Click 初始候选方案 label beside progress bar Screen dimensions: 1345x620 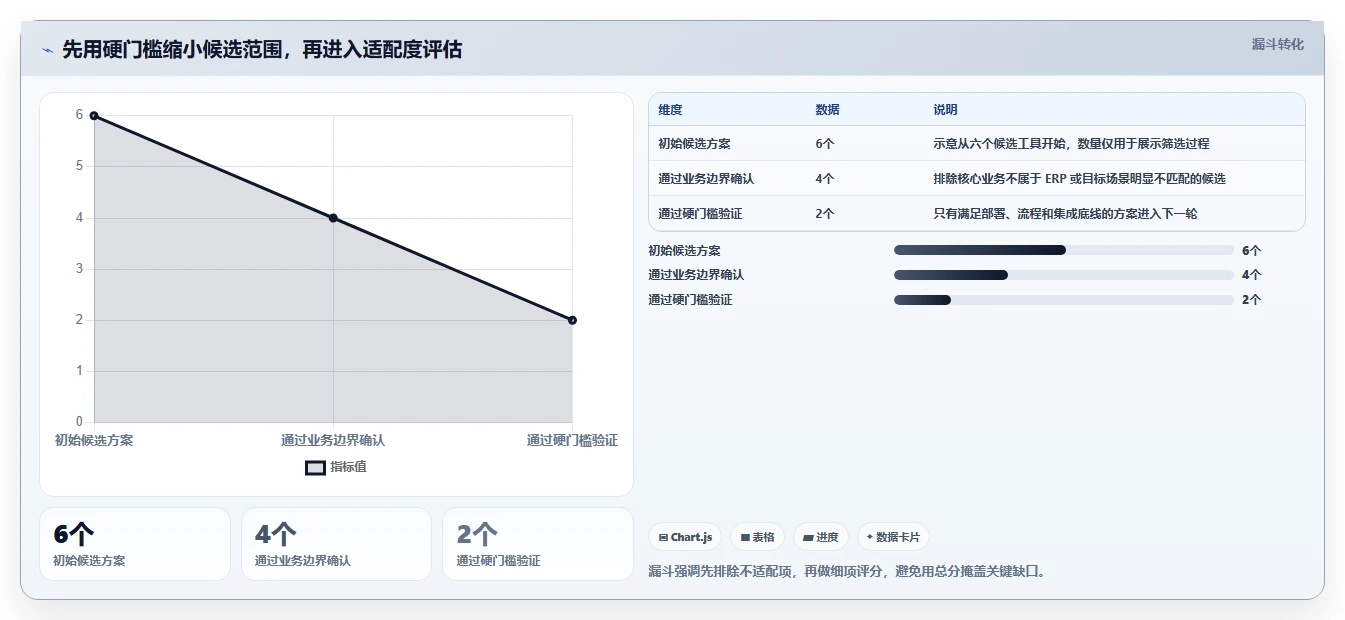[x=684, y=250]
